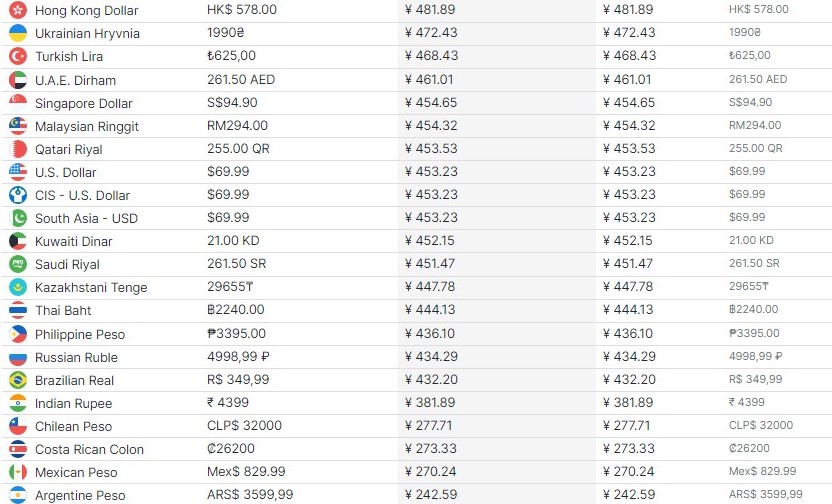Screen dimensions: 832x504
Task: Click the Hong Kong flag icon
Action: point(18,10)
